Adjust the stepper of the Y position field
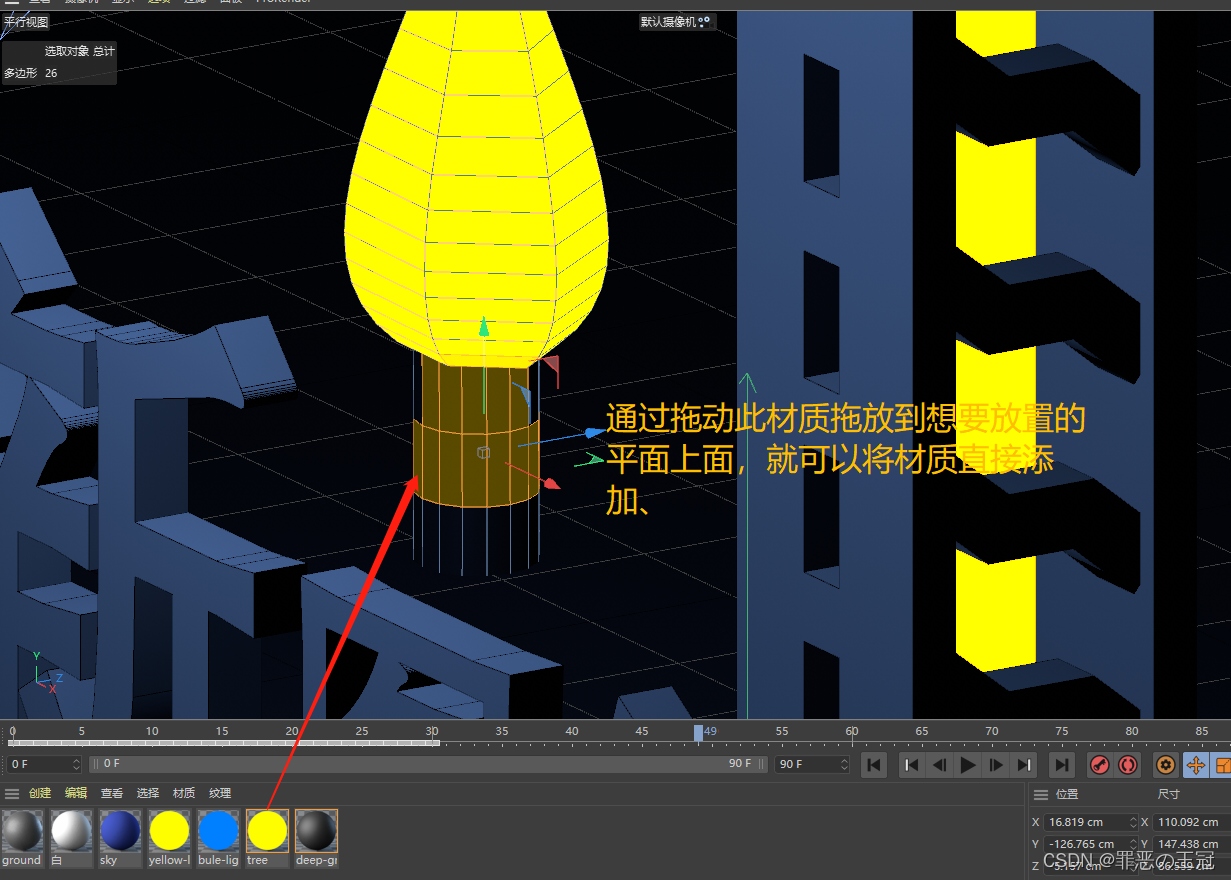The height and width of the screenshot is (880, 1231). 1133,844
